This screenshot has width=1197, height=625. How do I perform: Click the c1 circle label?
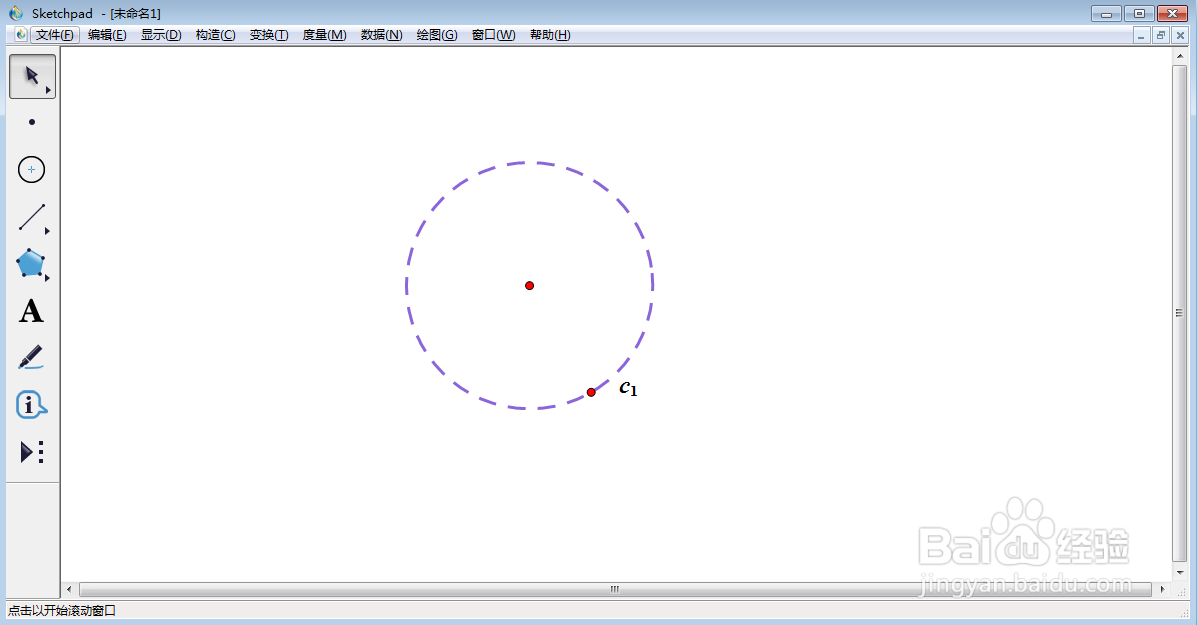[628, 388]
